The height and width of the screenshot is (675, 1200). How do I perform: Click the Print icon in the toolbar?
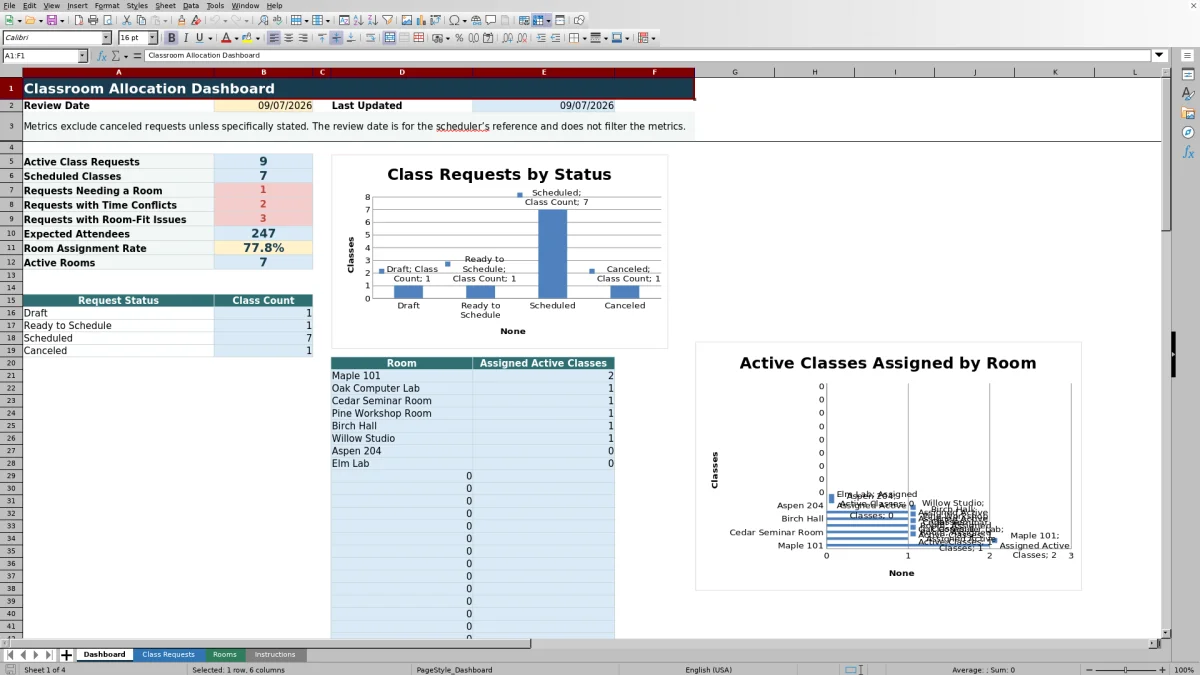(x=93, y=20)
